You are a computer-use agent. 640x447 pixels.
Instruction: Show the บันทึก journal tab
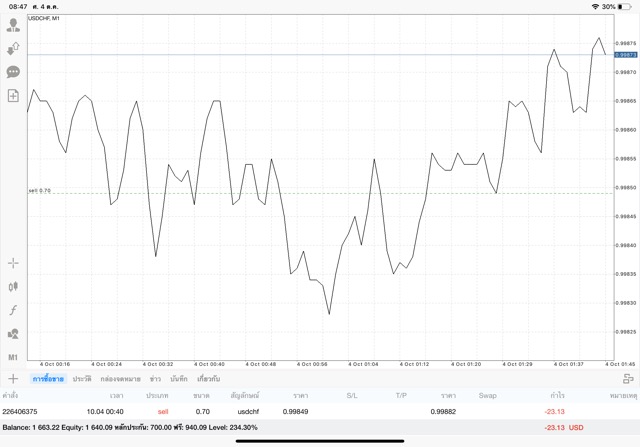pyautogui.click(x=179, y=379)
